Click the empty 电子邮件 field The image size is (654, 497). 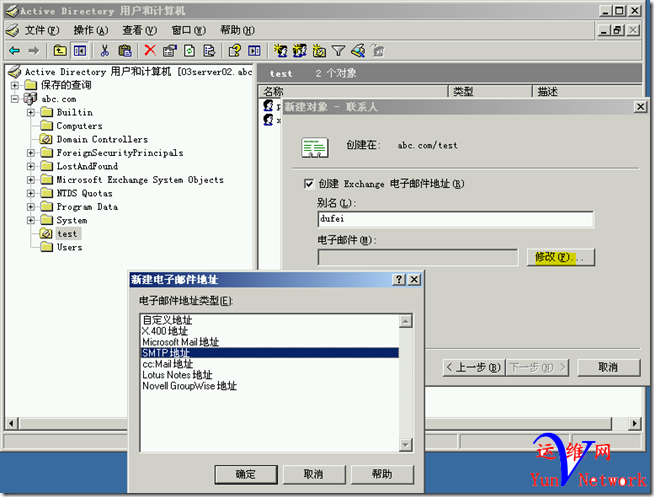pos(418,257)
